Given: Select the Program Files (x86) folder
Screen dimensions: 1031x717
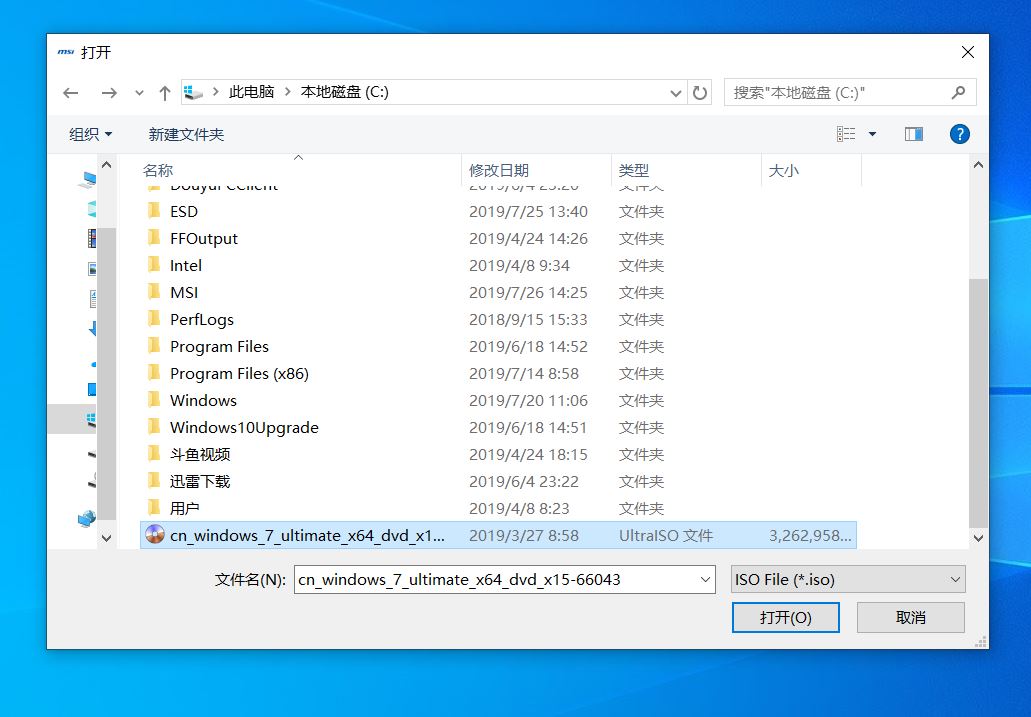Looking at the screenshot, I should point(239,373).
